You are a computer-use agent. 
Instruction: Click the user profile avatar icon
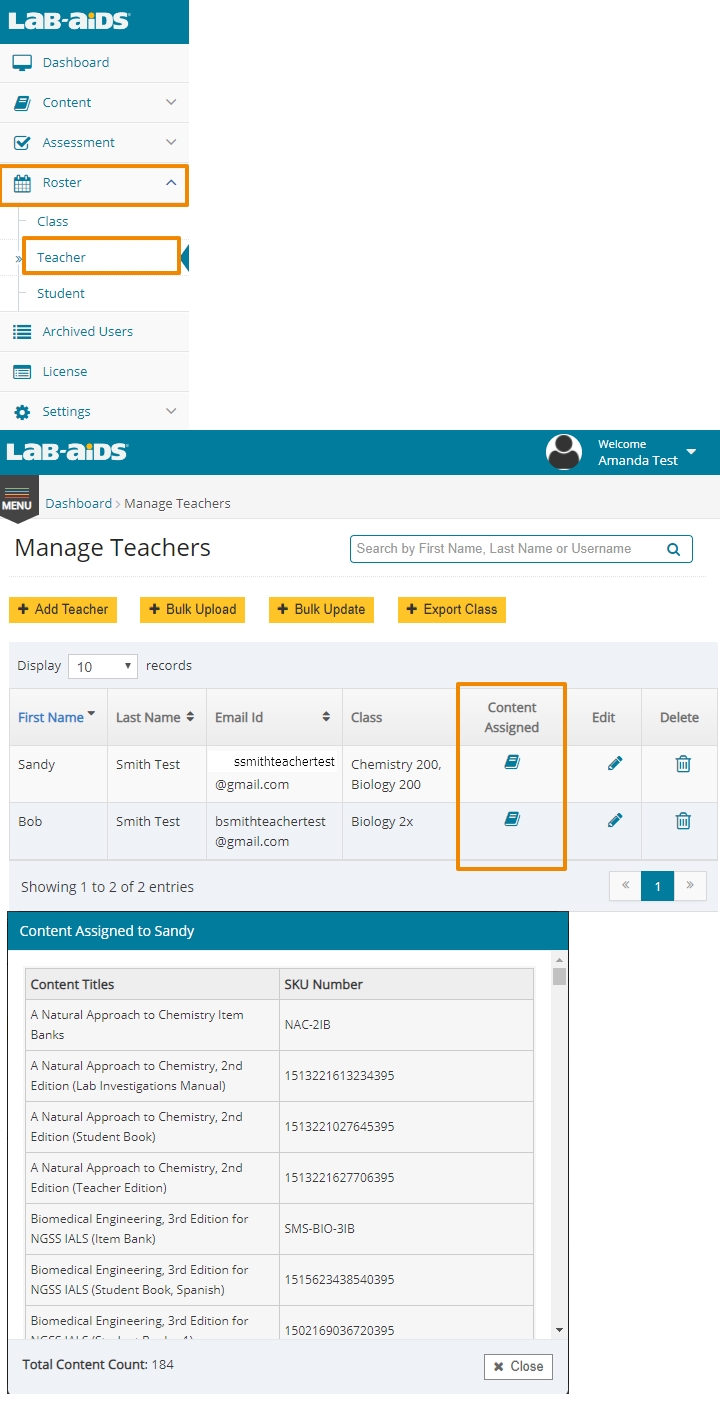tap(564, 452)
